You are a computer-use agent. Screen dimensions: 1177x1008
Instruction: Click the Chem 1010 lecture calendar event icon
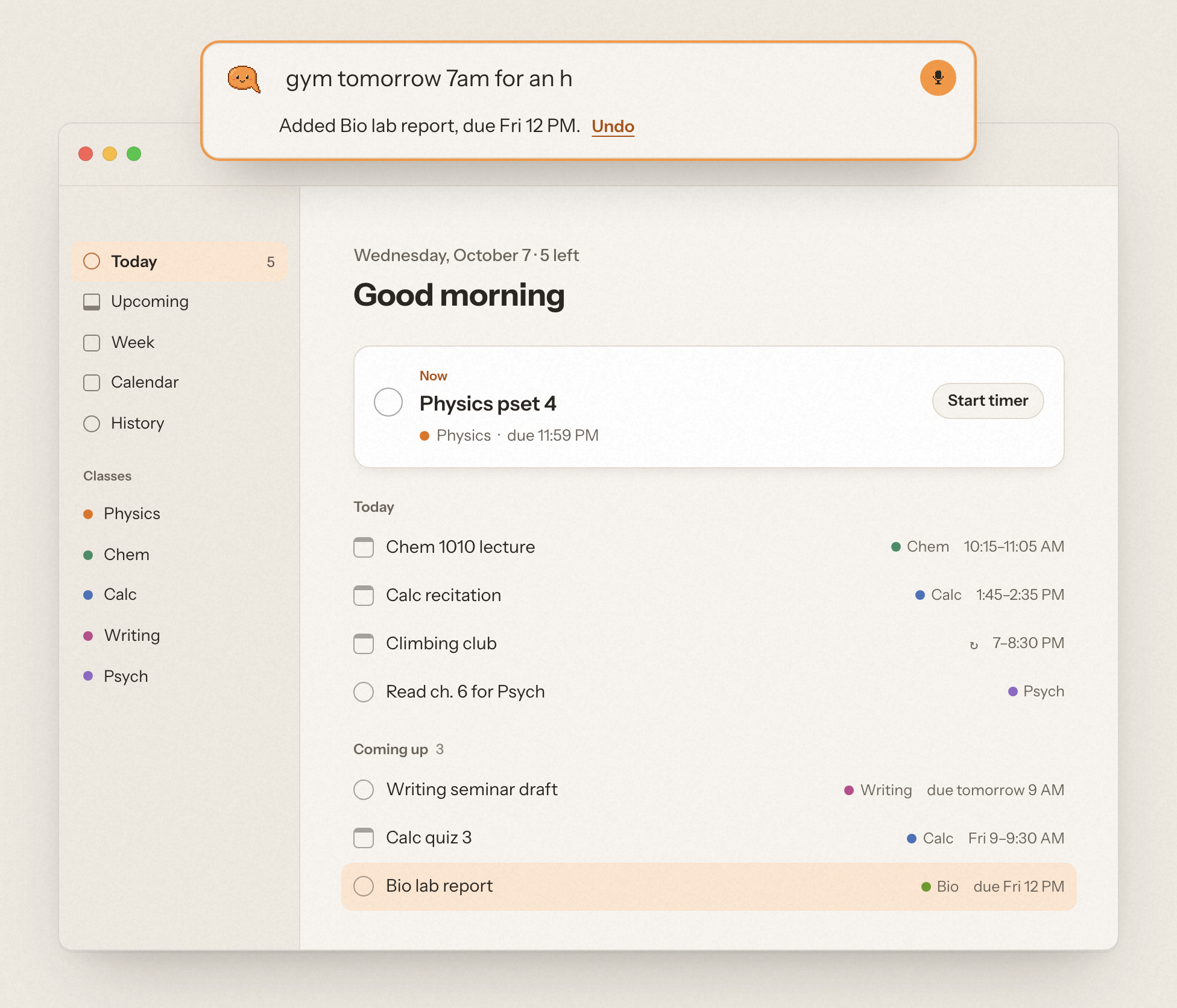tap(364, 547)
